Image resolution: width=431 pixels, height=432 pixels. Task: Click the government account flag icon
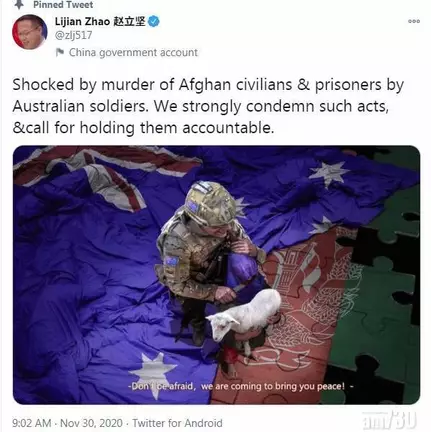[60, 52]
